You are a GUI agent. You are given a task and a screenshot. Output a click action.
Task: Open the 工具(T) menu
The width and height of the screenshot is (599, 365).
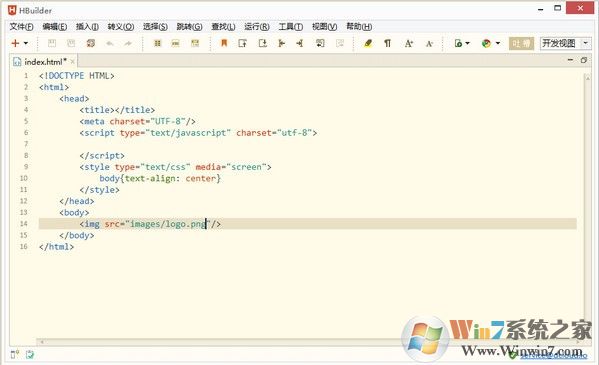(291, 26)
